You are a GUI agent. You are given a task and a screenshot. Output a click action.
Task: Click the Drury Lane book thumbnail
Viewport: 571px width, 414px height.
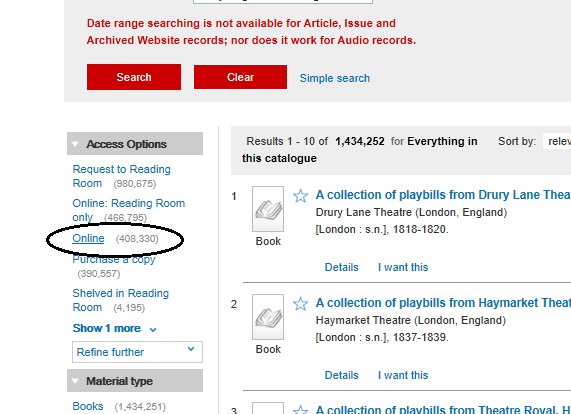pos(268,209)
